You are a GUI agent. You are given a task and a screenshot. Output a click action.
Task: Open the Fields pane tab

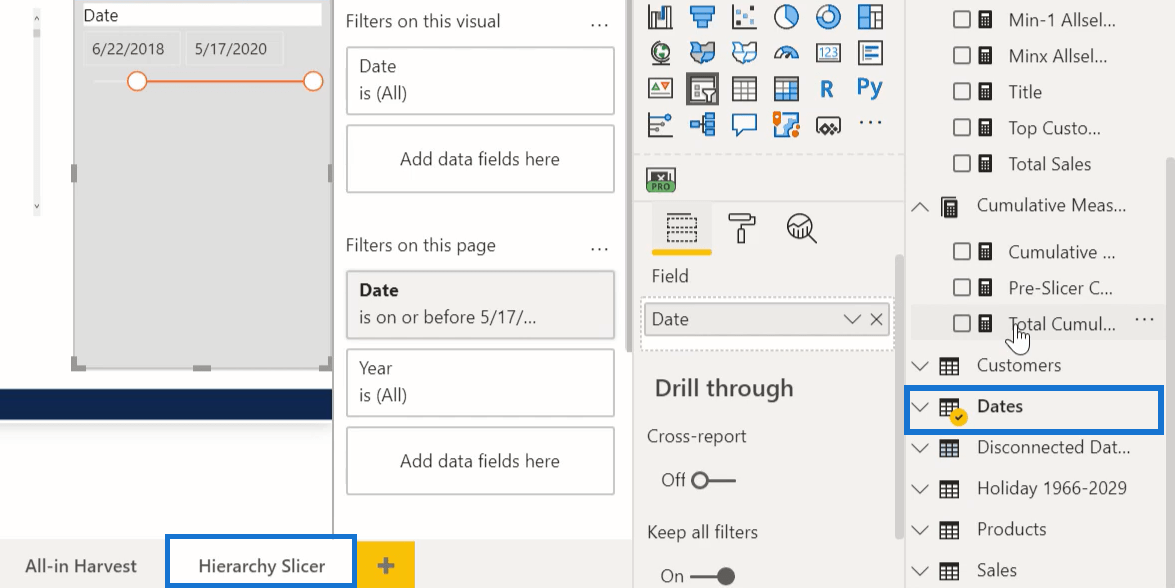point(681,228)
